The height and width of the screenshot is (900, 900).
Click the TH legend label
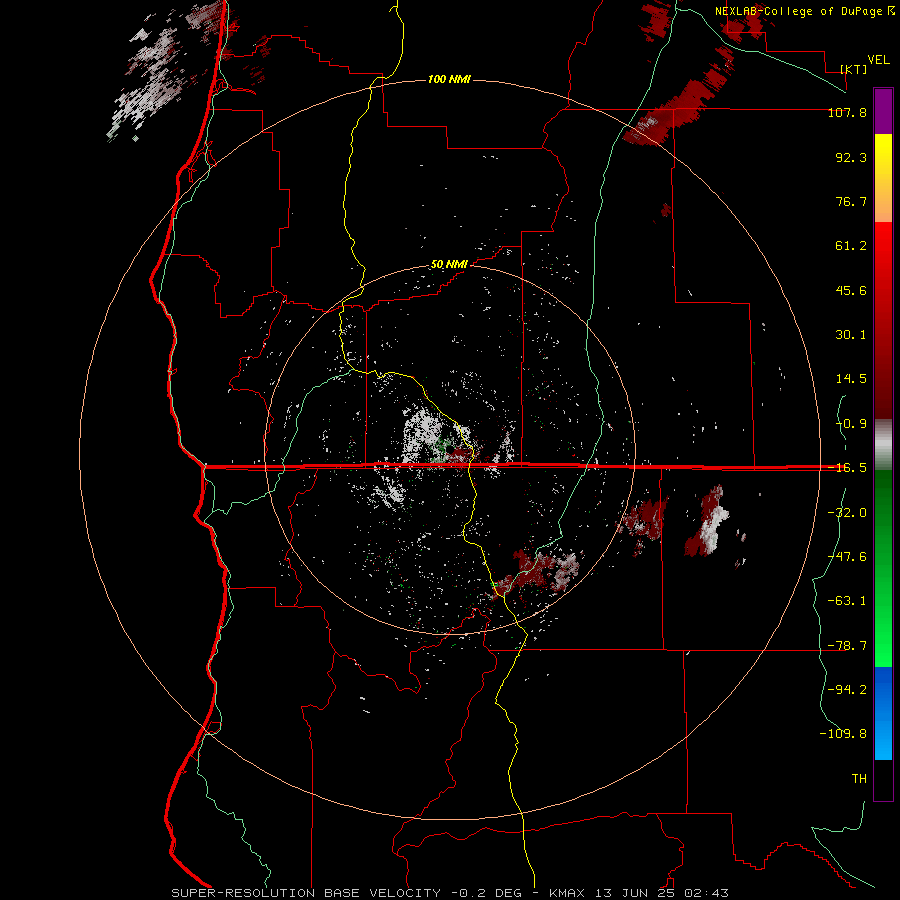point(859,779)
